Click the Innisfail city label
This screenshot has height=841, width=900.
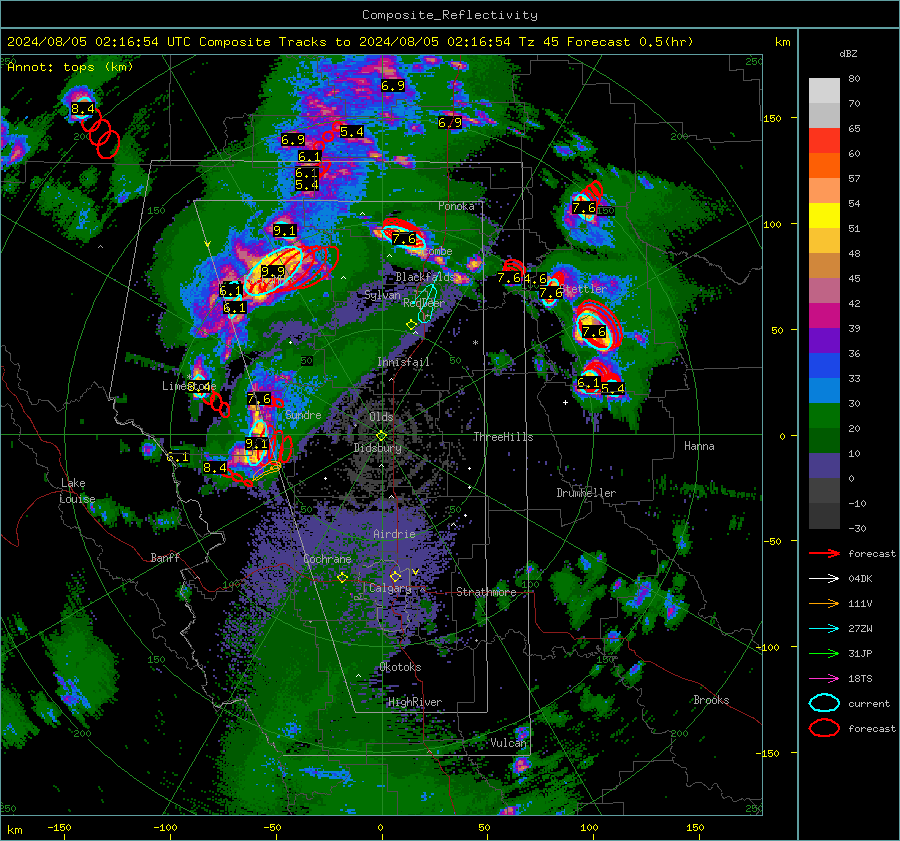[404, 362]
